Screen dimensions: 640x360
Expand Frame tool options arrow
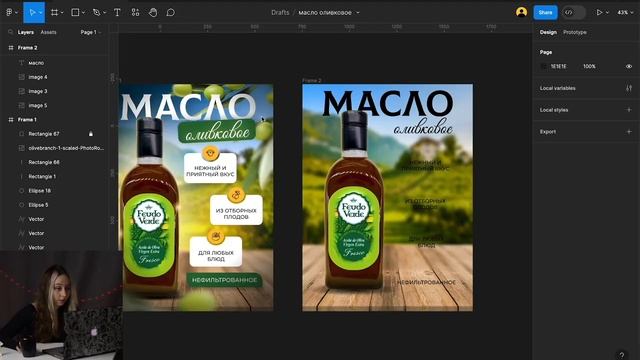click(62, 13)
